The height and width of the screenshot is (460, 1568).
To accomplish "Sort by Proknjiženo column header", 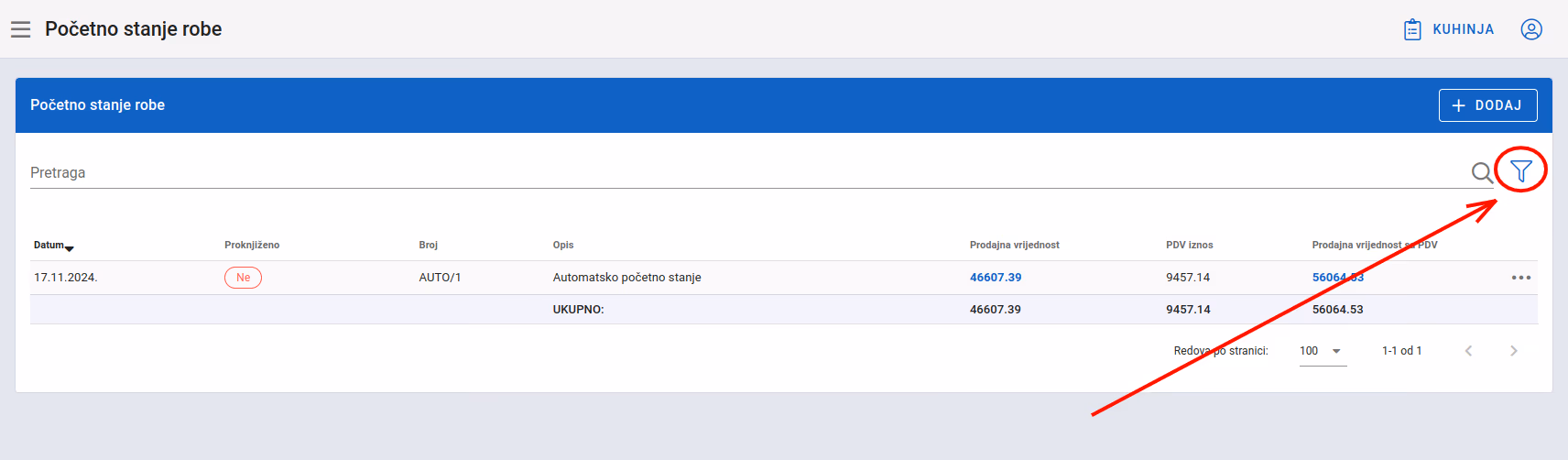I will click(252, 246).
